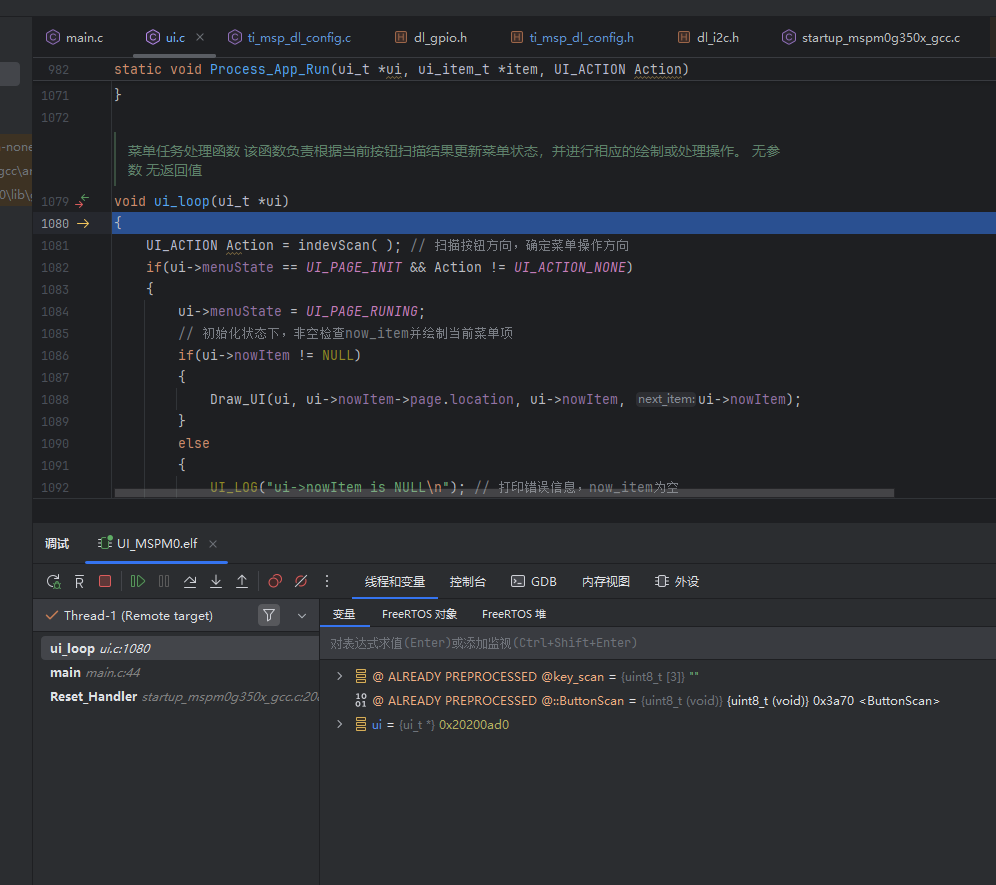Close the ui.c editor tab
996x885 pixels.
(x=200, y=37)
